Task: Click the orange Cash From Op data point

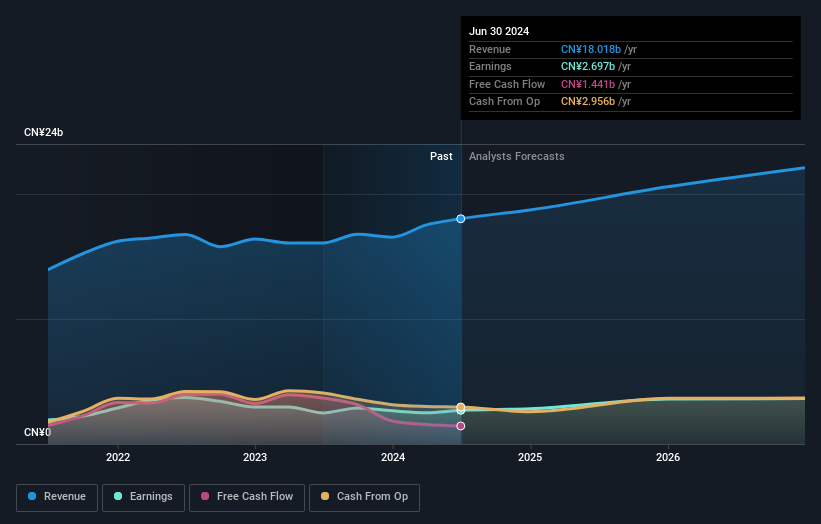Action: 461,407
